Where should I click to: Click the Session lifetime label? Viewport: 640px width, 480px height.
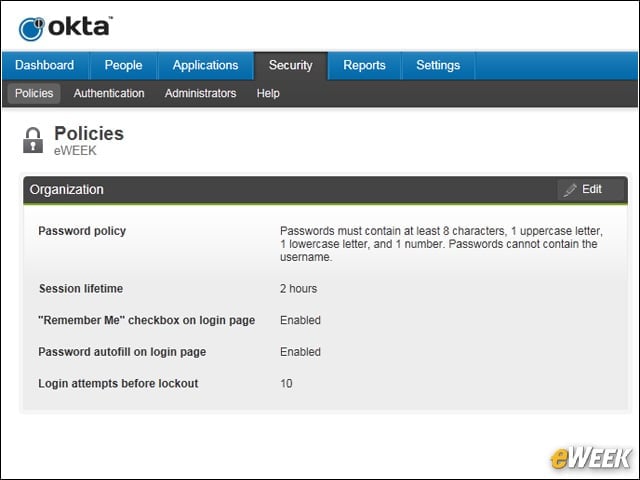pos(81,289)
